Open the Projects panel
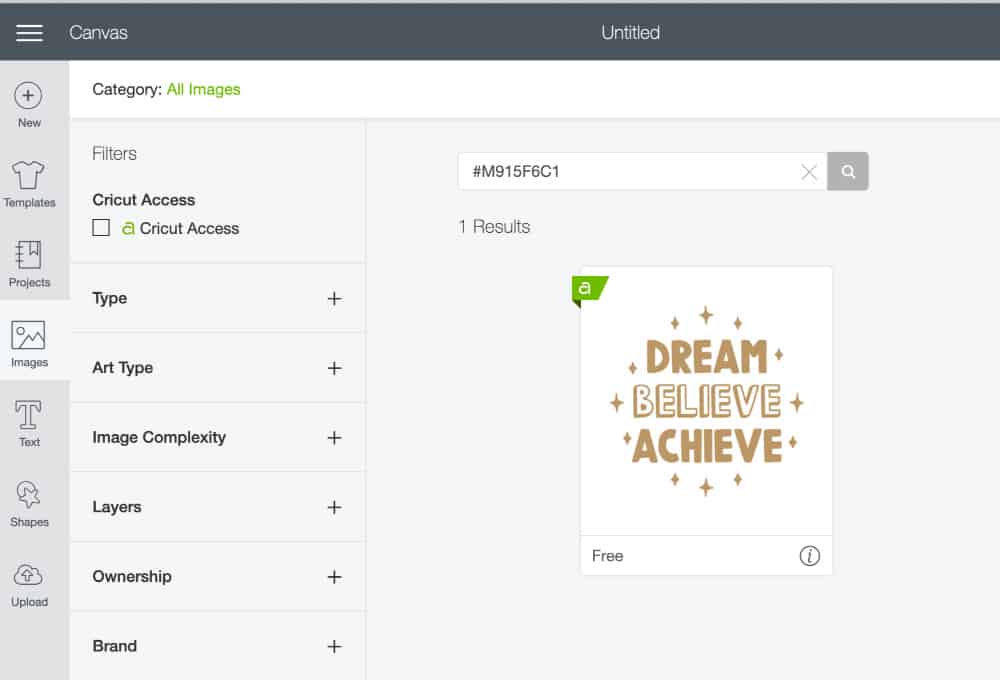Screen dimensions: 1000x680 point(29,264)
